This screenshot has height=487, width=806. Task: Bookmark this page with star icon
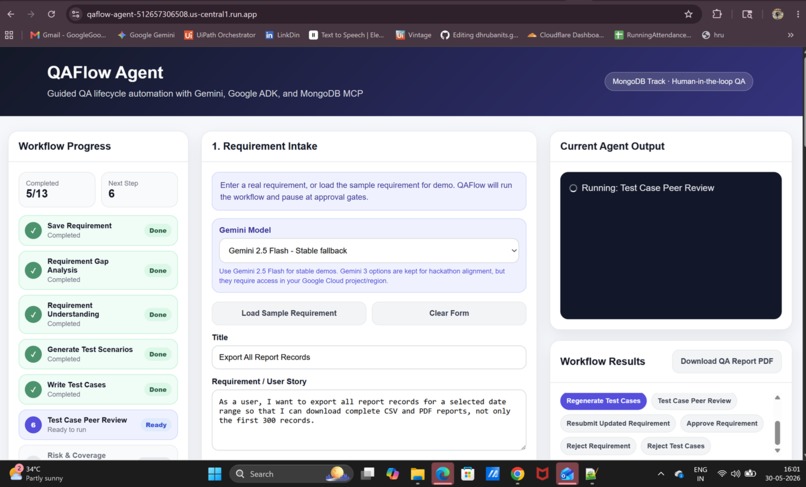pyautogui.click(x=688, y=14)
